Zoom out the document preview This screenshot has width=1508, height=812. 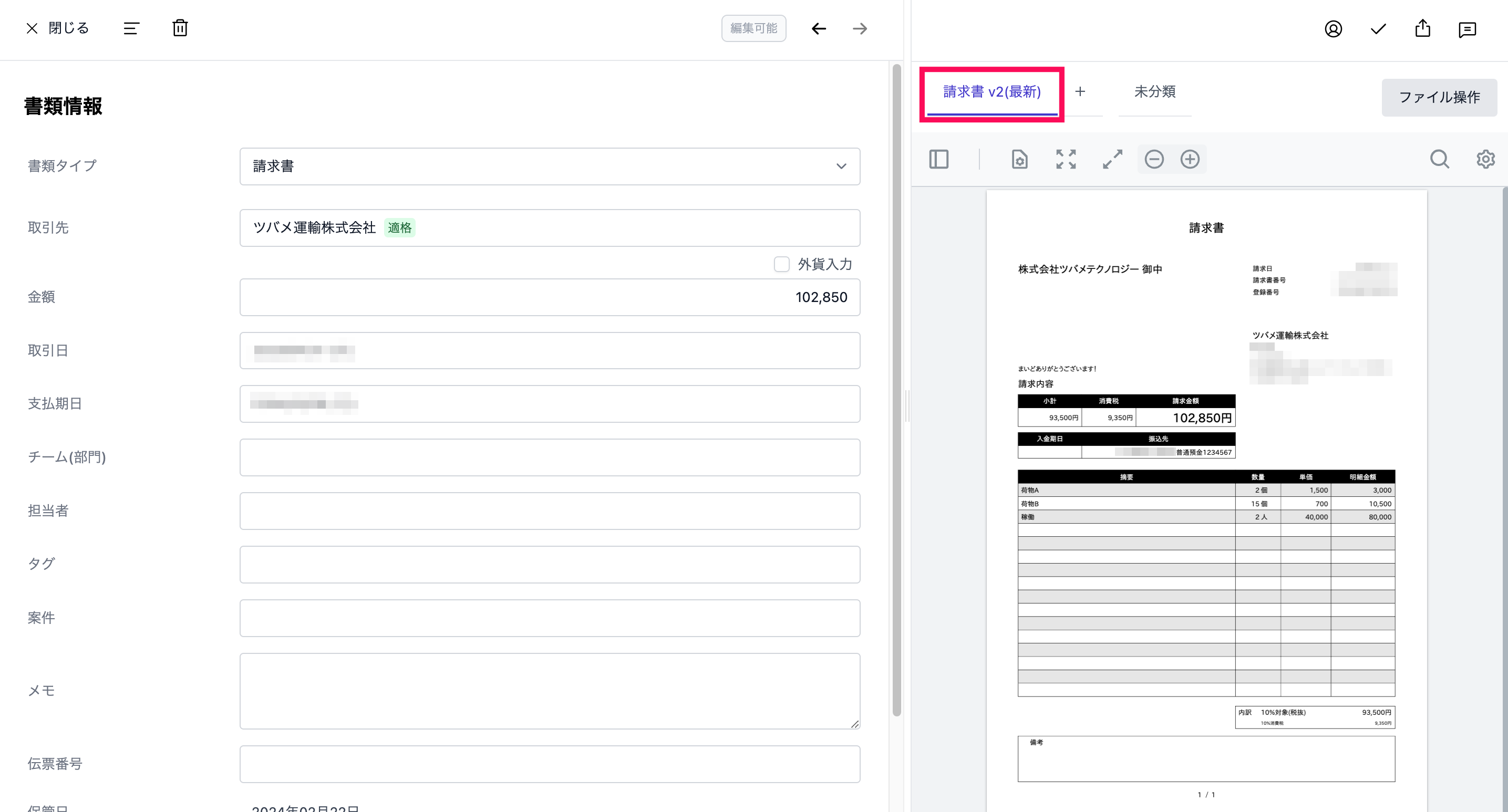(x=1154, y=159)
